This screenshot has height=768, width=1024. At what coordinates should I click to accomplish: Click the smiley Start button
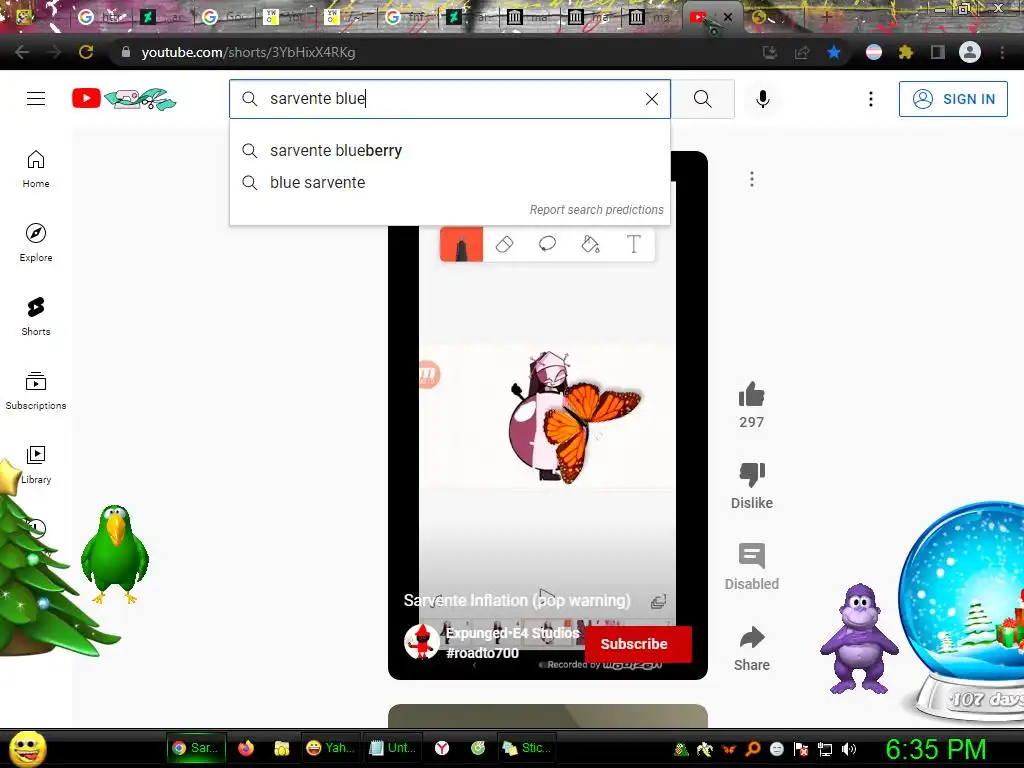27,748
